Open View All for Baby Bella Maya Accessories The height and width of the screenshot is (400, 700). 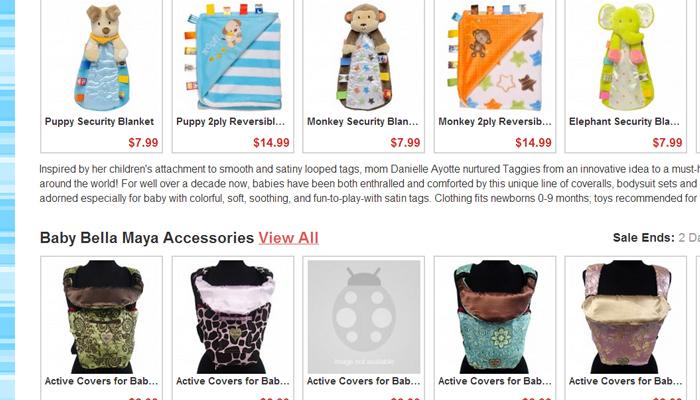[288, 238]
